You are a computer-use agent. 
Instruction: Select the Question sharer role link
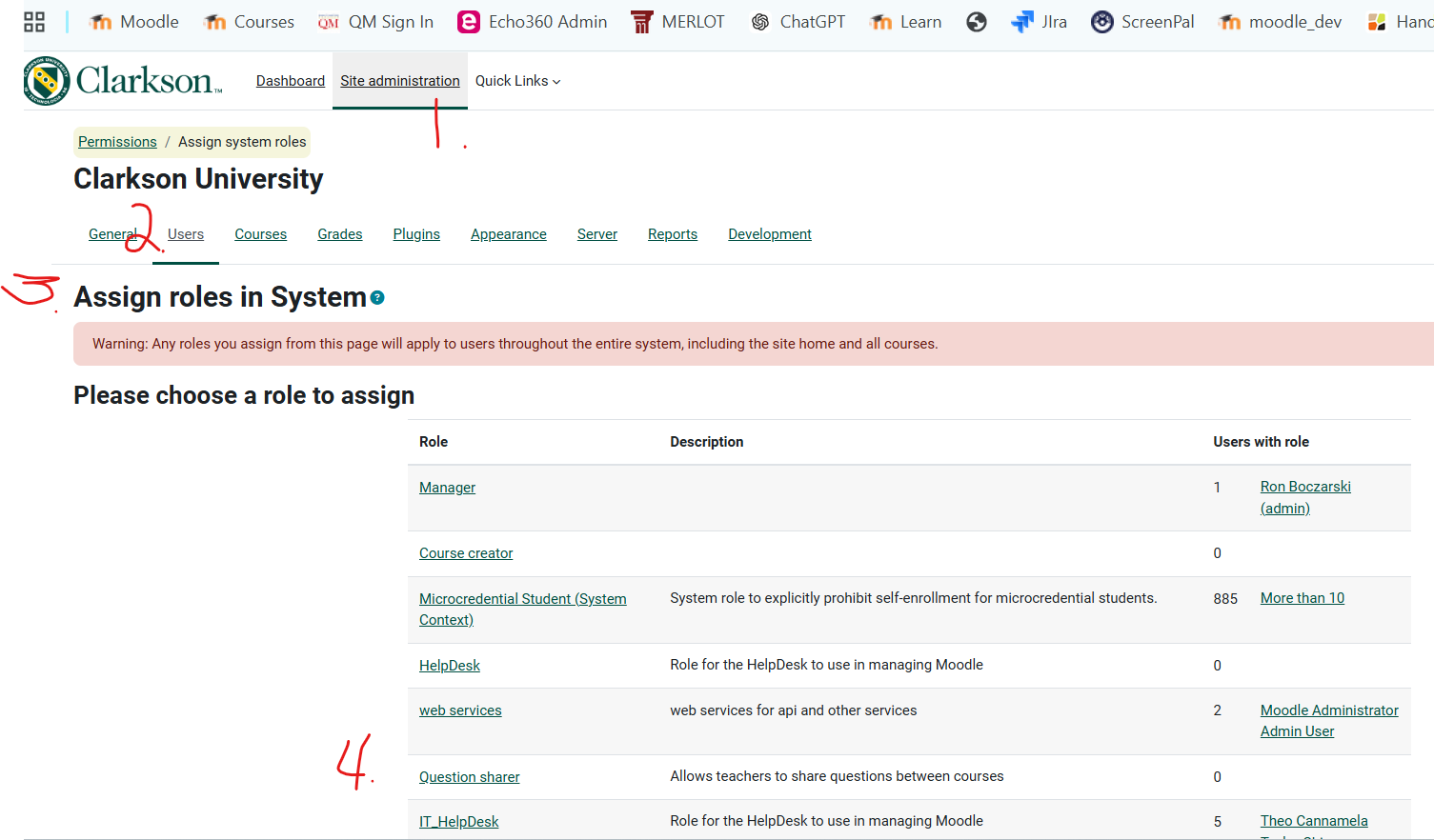pyautogui.click(x=470, y=777)
